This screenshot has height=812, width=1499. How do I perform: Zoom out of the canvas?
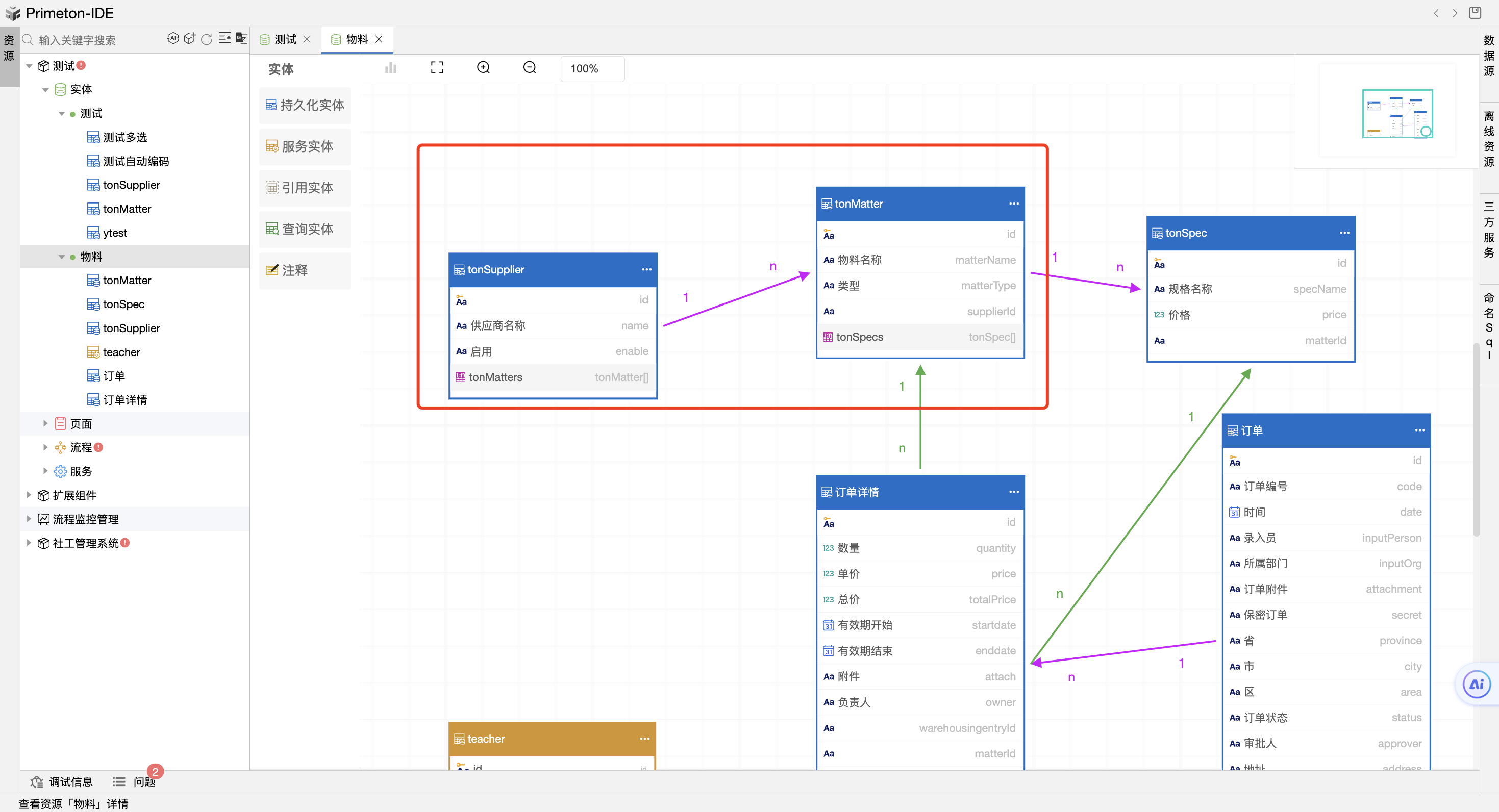[530, 68]
